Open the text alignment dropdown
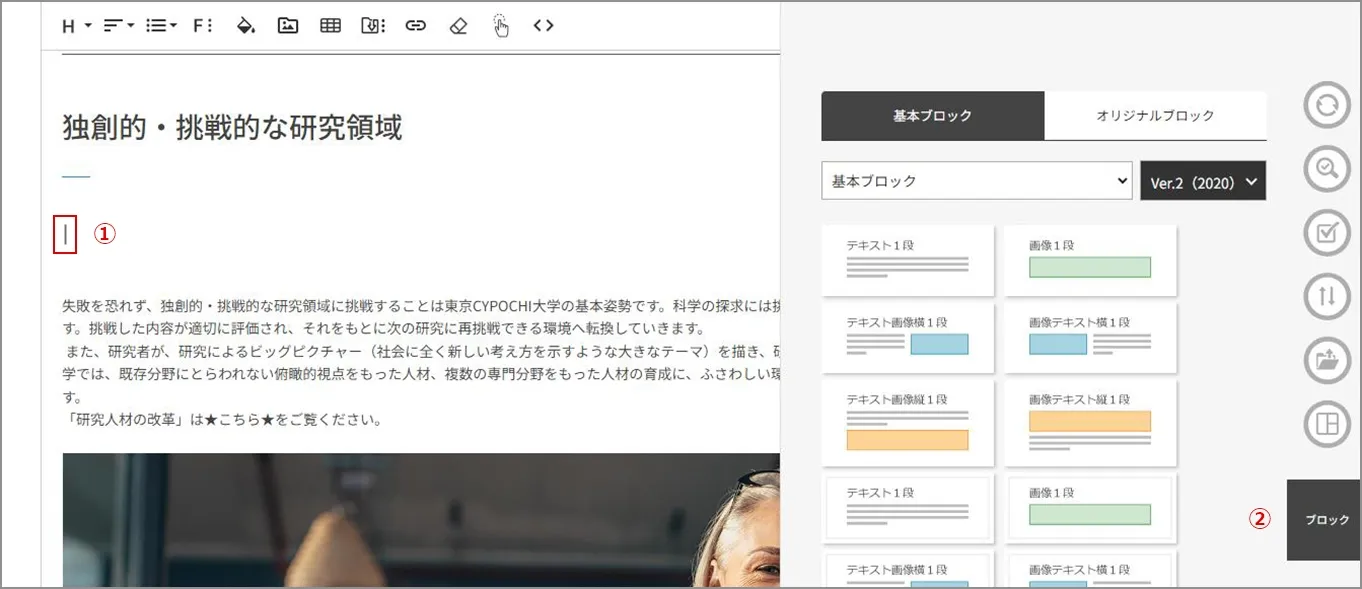 coord(119,26)
